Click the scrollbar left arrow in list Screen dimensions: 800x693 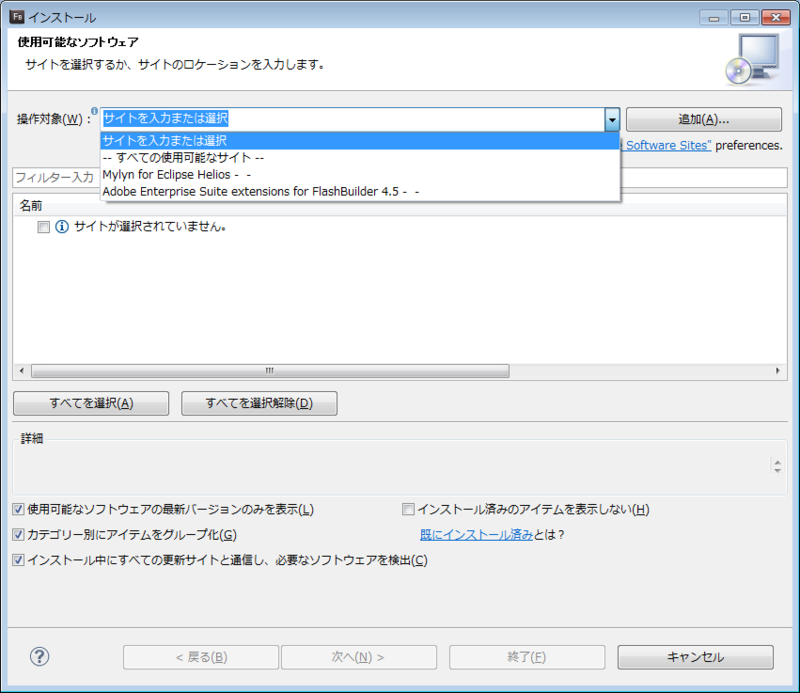pos(21,371)
